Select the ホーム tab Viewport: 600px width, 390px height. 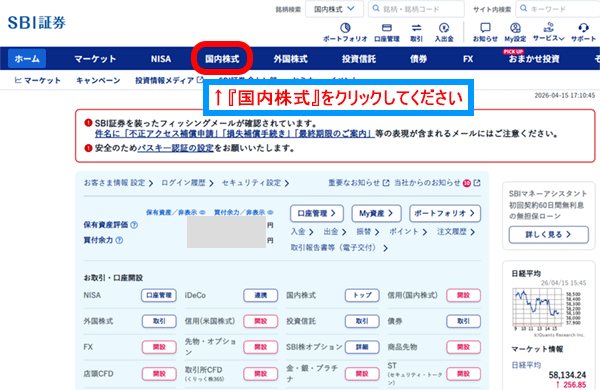pos(27,59)
